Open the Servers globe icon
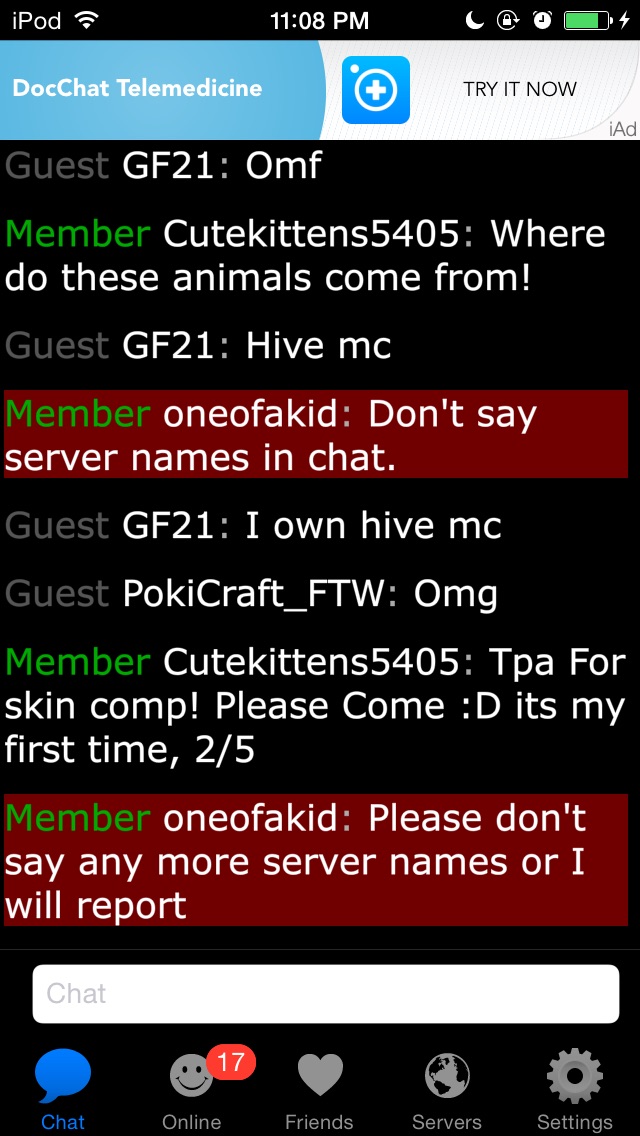 [447, 1076]
